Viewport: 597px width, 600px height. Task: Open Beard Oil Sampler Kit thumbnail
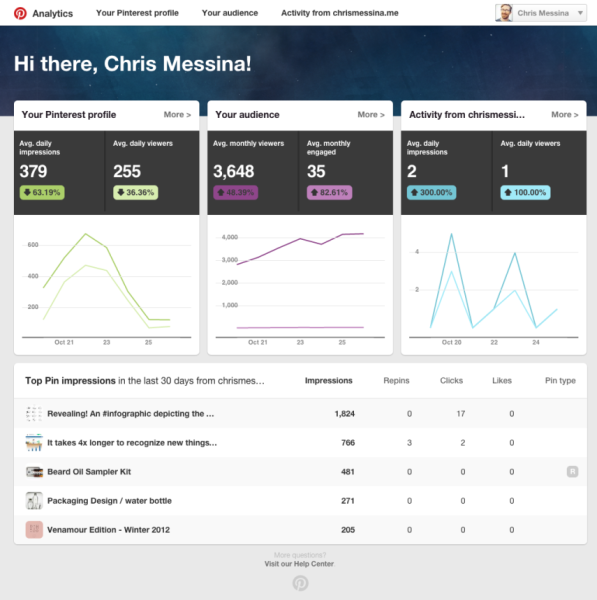34,471
